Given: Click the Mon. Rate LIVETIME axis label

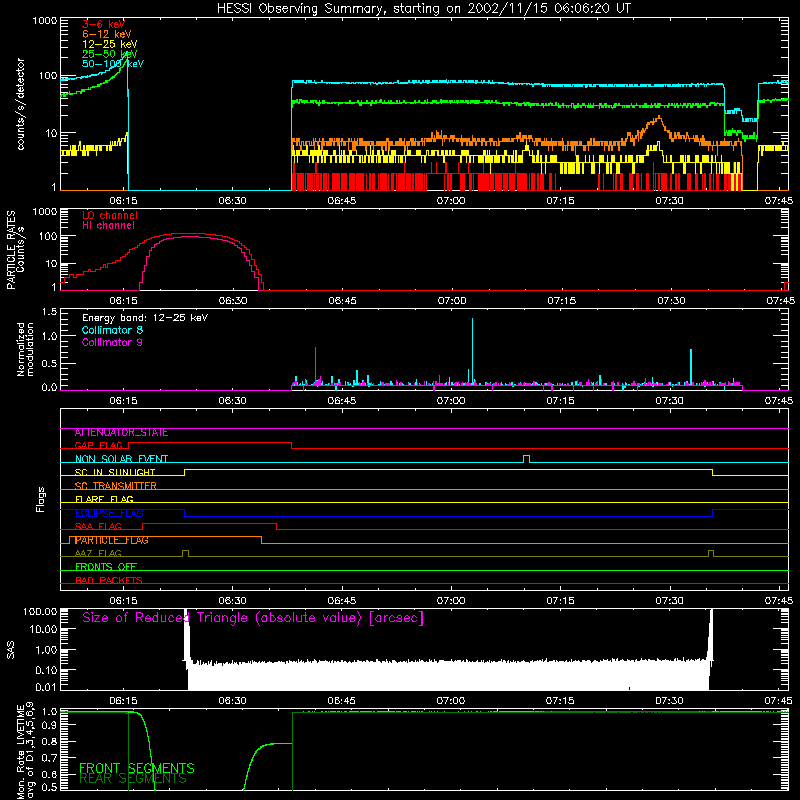Looking at the screenshot, I should [x=25, y=750].
